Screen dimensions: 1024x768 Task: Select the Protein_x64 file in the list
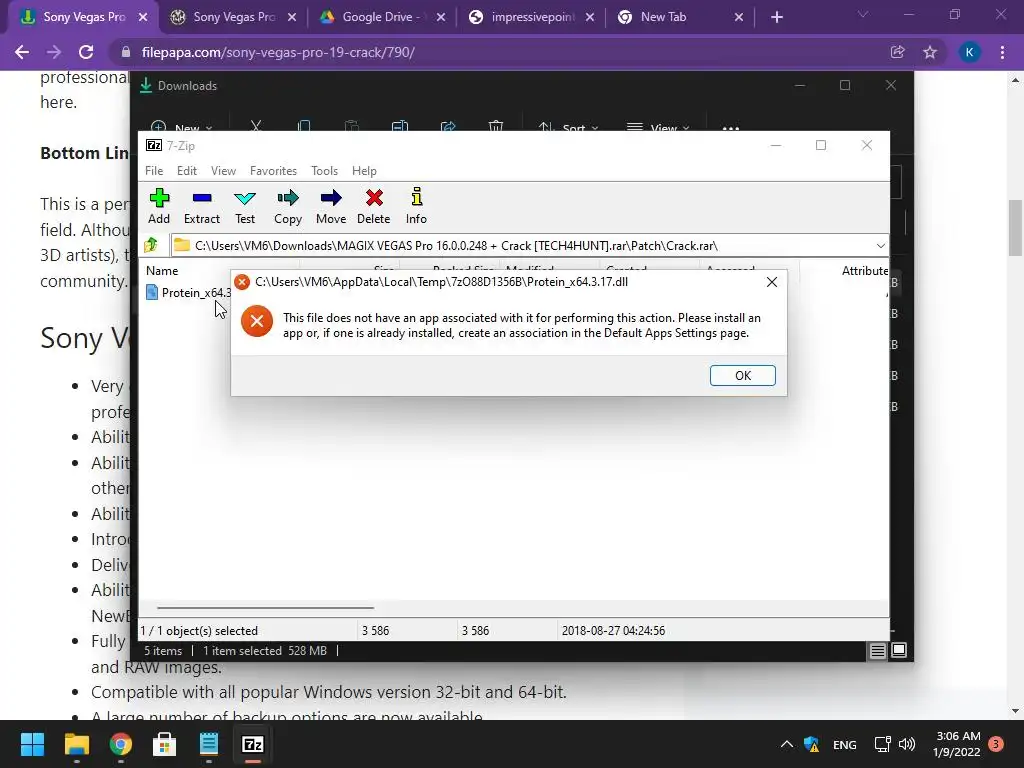pyautogui.click(x=189, y=293)
